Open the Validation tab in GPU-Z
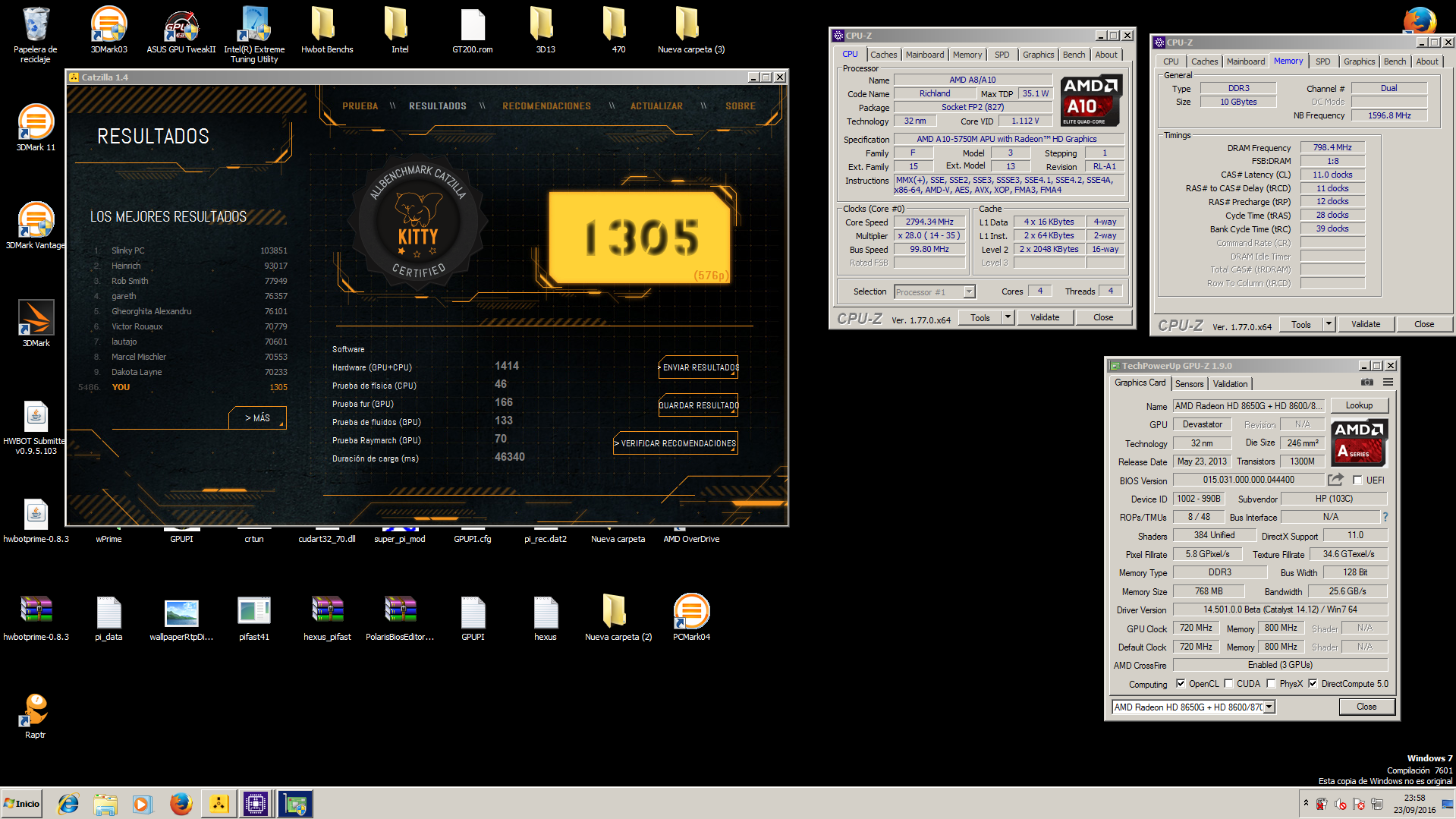Screen dimensions: 1456x819 coord(1230,384)
